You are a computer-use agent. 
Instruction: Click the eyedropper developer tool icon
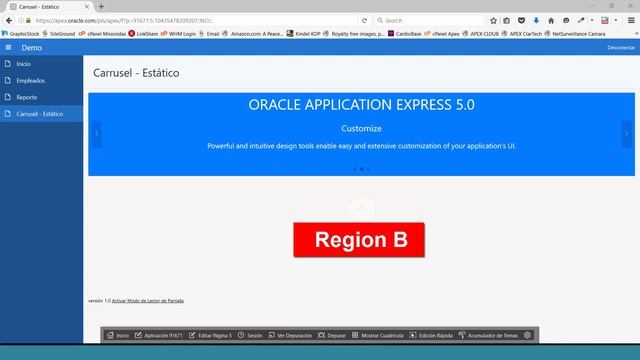coord(581,20)
